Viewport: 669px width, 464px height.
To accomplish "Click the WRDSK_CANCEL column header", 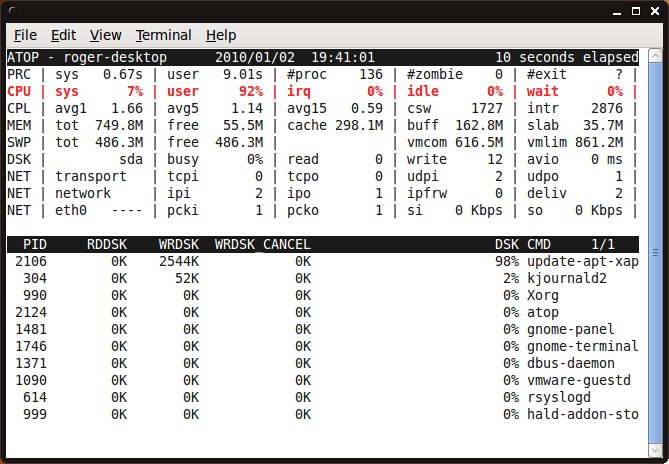I will (262, 244).
